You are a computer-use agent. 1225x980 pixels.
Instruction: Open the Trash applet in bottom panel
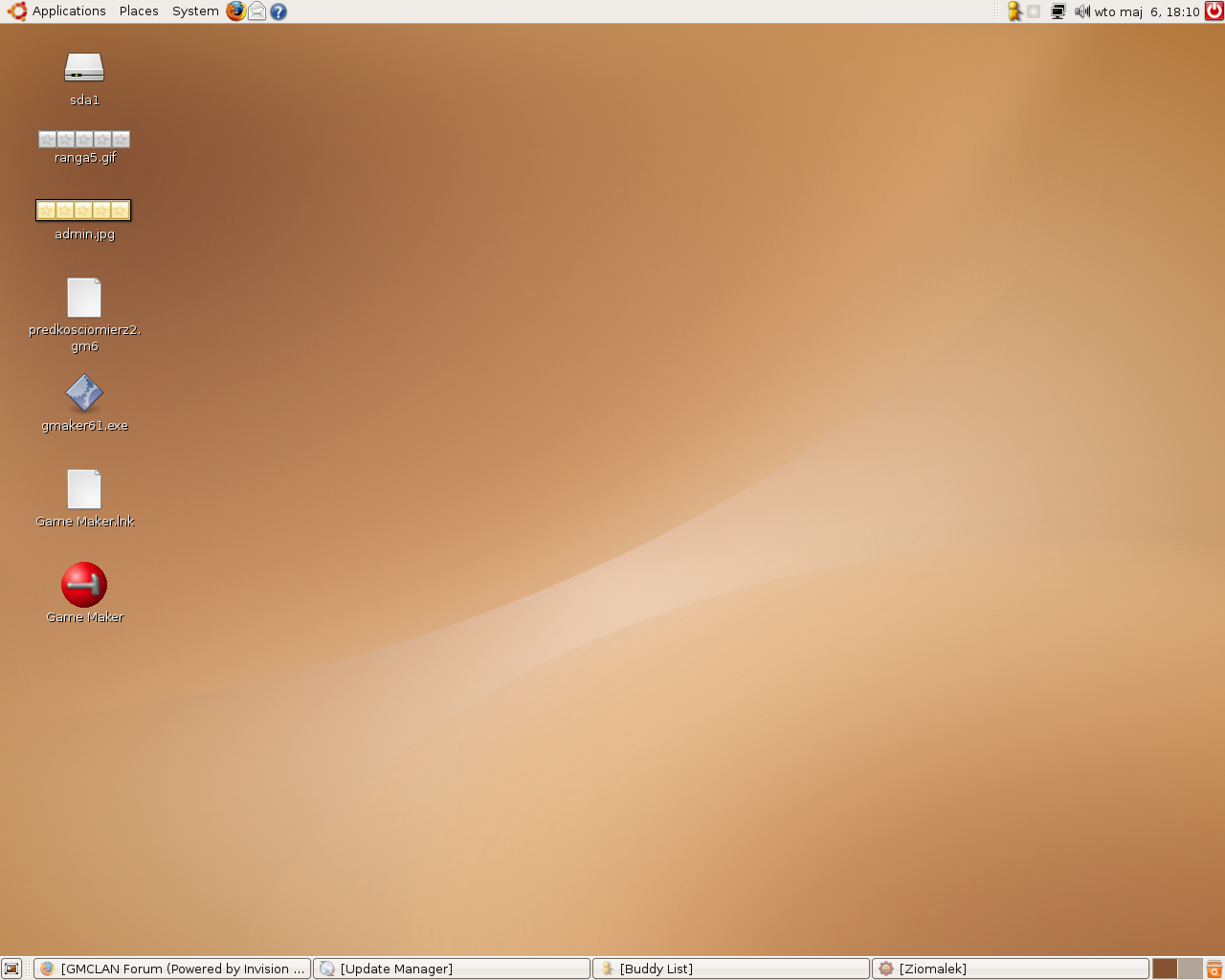1214,969
